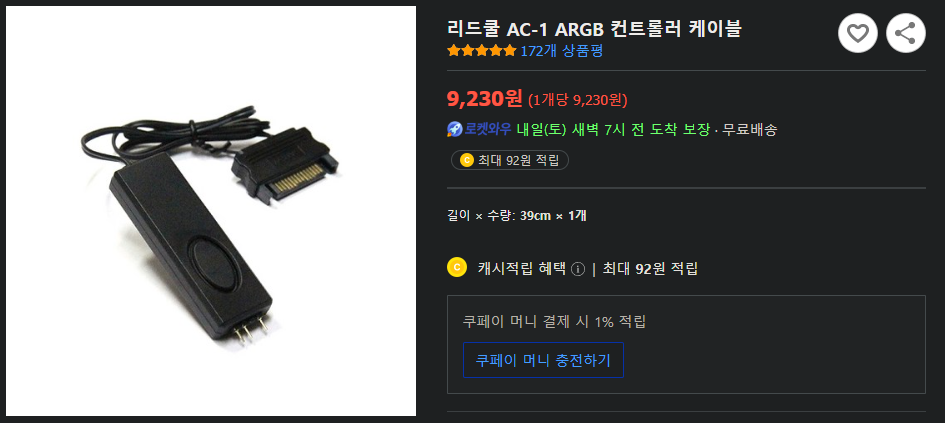The height and width of the screenshot is (423, 945).
Task: Click the yellow cash coin beside 캐시적립 혜택
Action: click(x=457, y=267)
